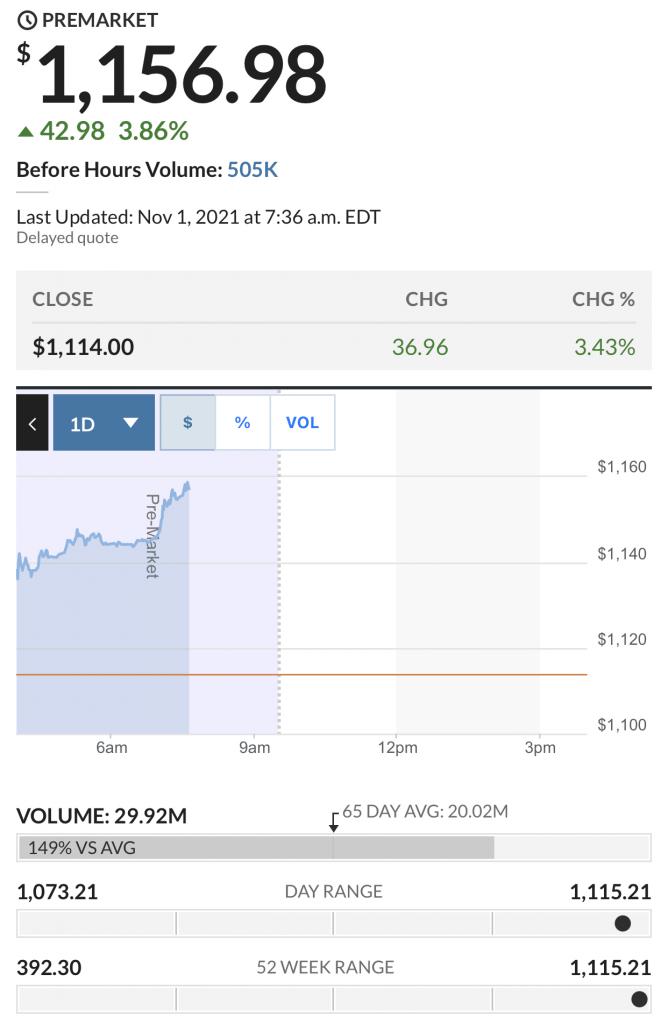Click the volume 149% VS AVG bar
The image size is (668, 1024).
click(257, 848)
